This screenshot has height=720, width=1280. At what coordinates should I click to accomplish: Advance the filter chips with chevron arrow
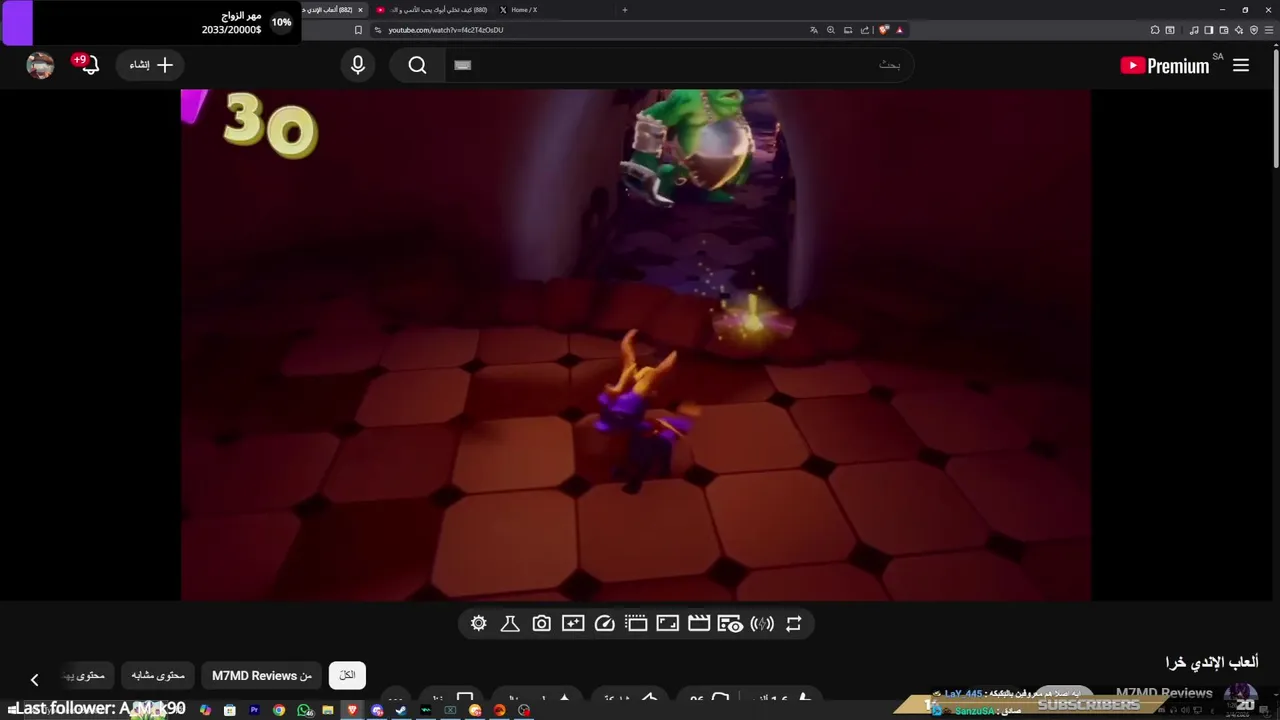click(x=34, y=680)
